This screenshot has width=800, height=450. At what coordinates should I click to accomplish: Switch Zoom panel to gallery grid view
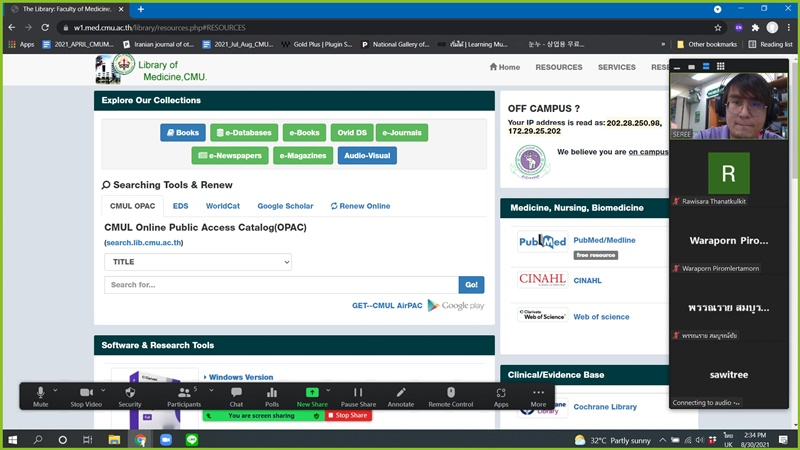point(719,67)
